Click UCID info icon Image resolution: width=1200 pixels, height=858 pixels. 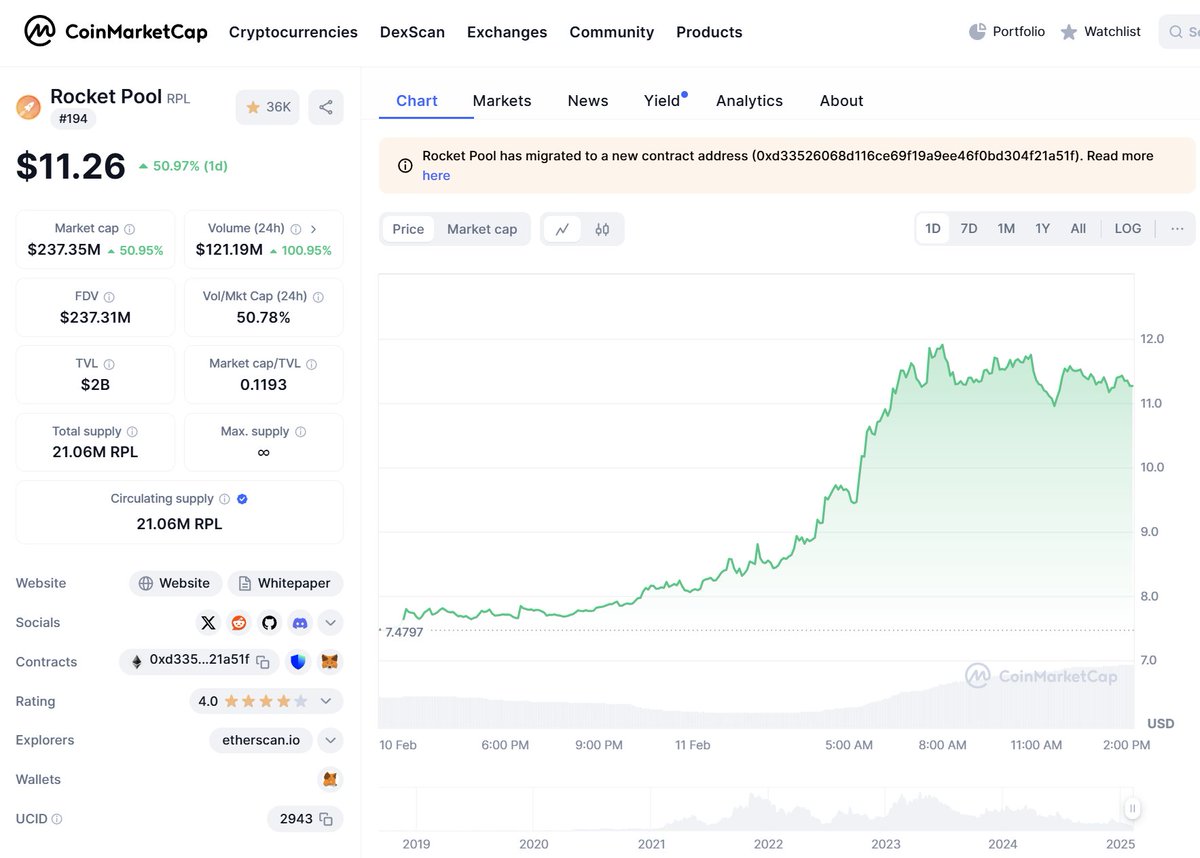coord(56,819)
